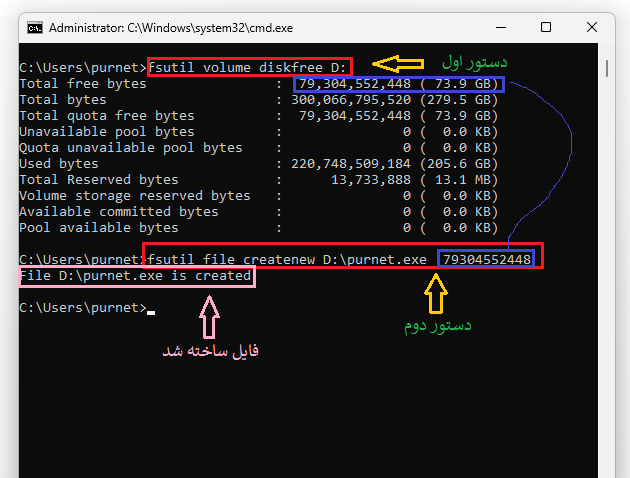Click the boxed 79304552448 size argument
The image size is (630, 478).
coord(486,259)
